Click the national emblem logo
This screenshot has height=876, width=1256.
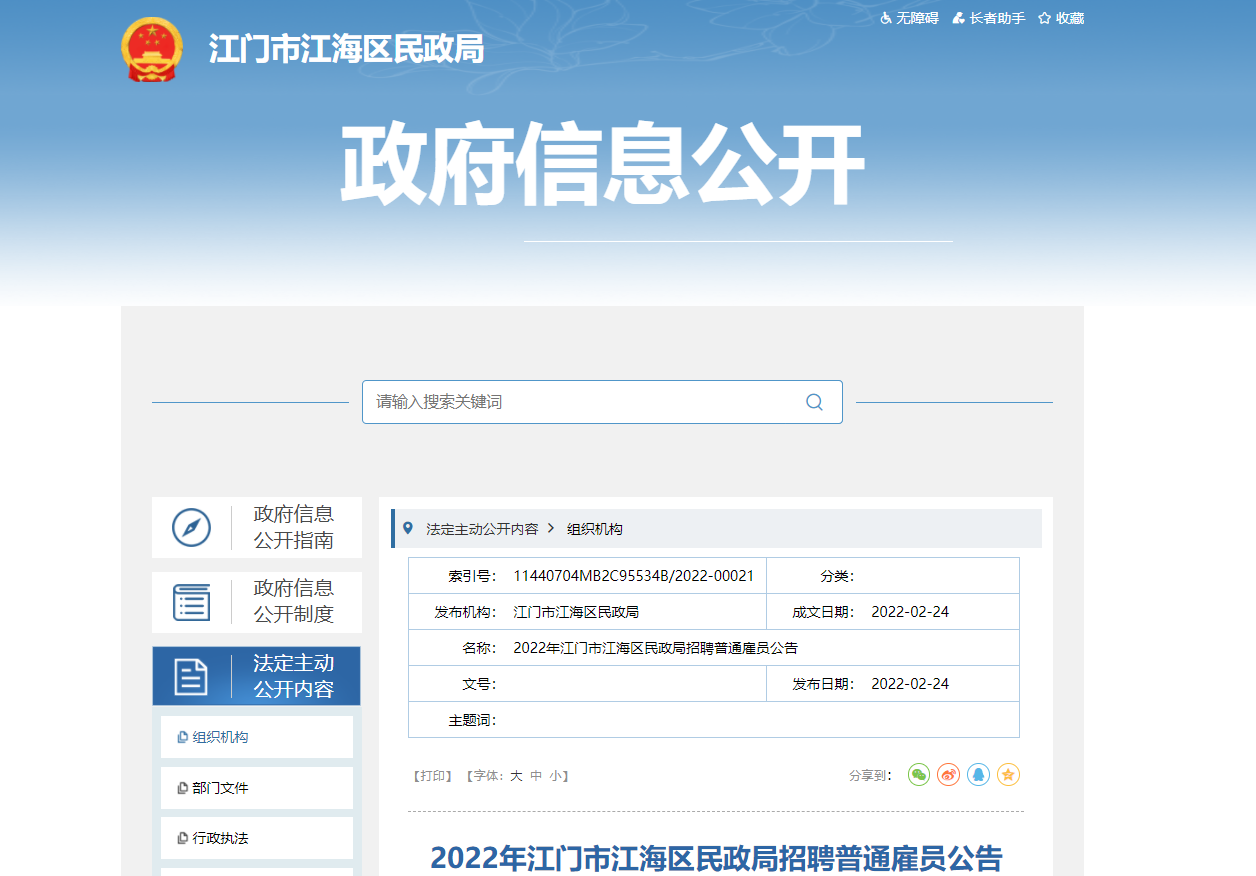point(152,50)
